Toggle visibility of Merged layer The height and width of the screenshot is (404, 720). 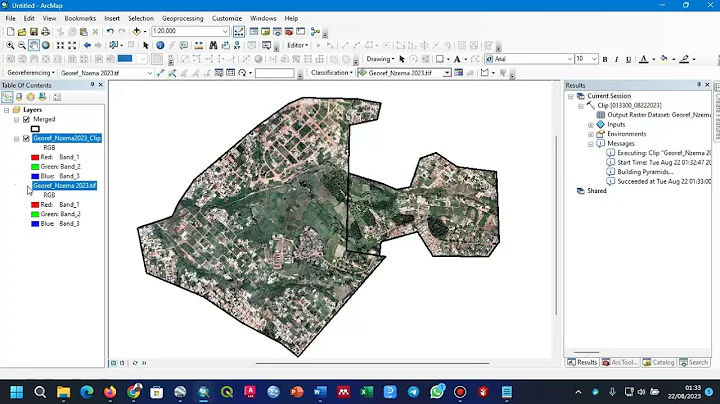click(26, 119)
